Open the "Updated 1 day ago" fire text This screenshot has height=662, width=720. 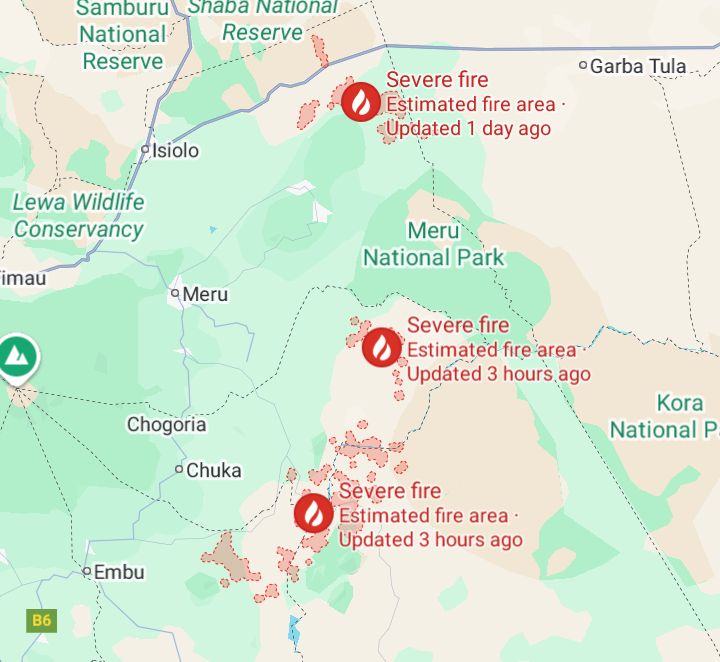coord(468,129)
